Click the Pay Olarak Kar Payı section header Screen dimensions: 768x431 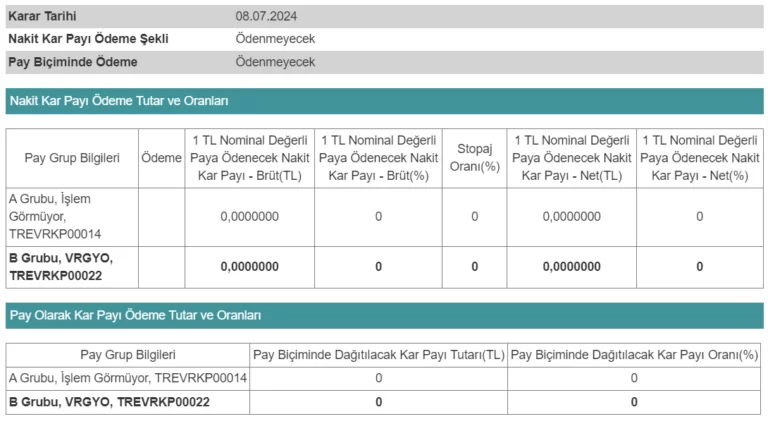coord(135,315)
